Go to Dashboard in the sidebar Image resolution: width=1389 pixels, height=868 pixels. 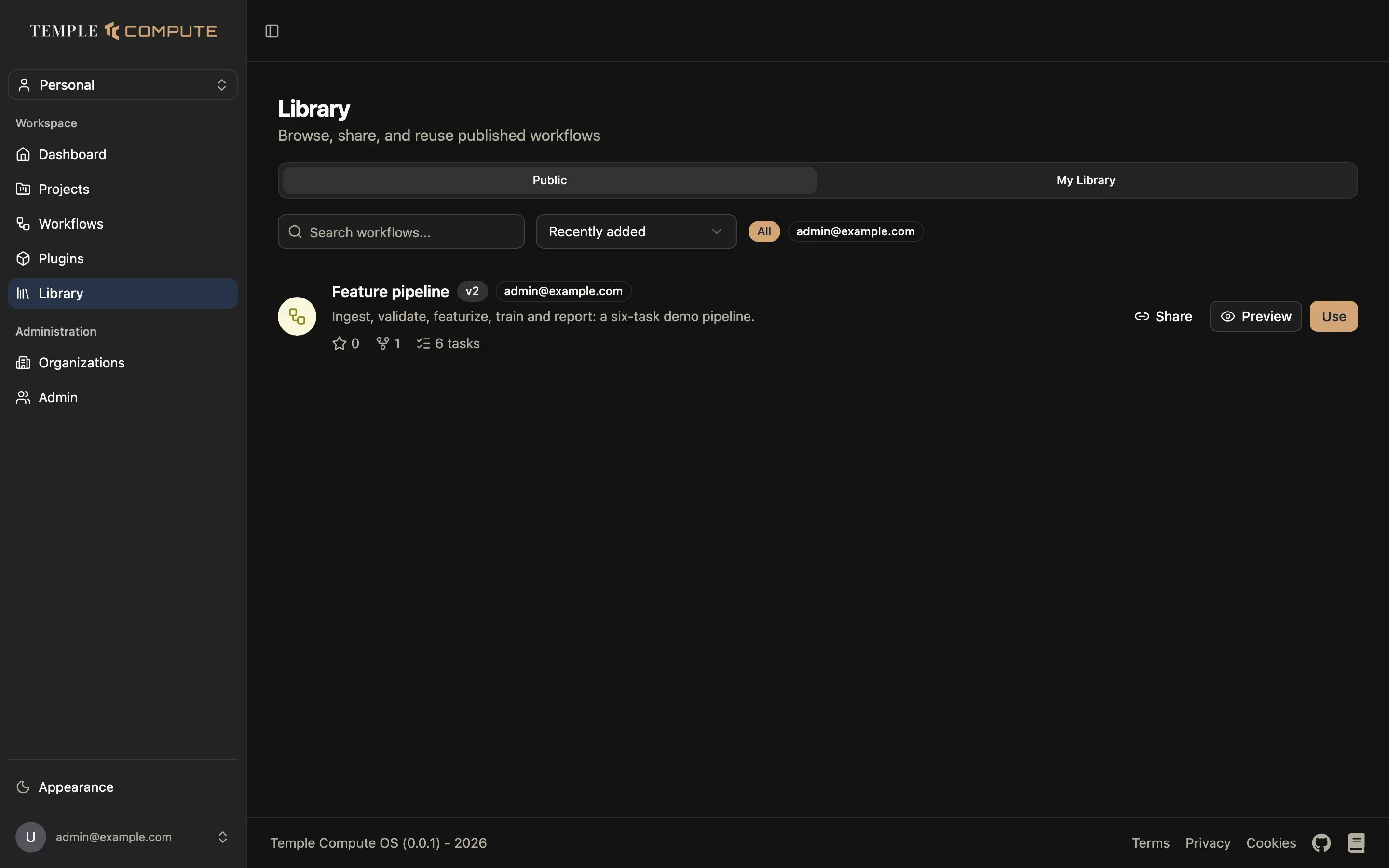click(123, 154)
